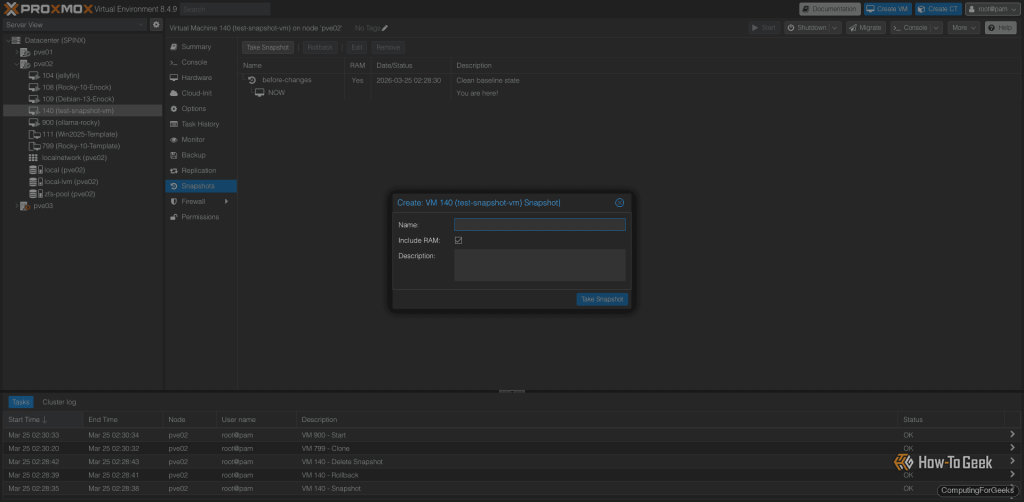The width and height of the screenshot is (1024, 502).
Task: Click the NOW monitor icon
Action: pyautogui.click(x=260, y=93)
